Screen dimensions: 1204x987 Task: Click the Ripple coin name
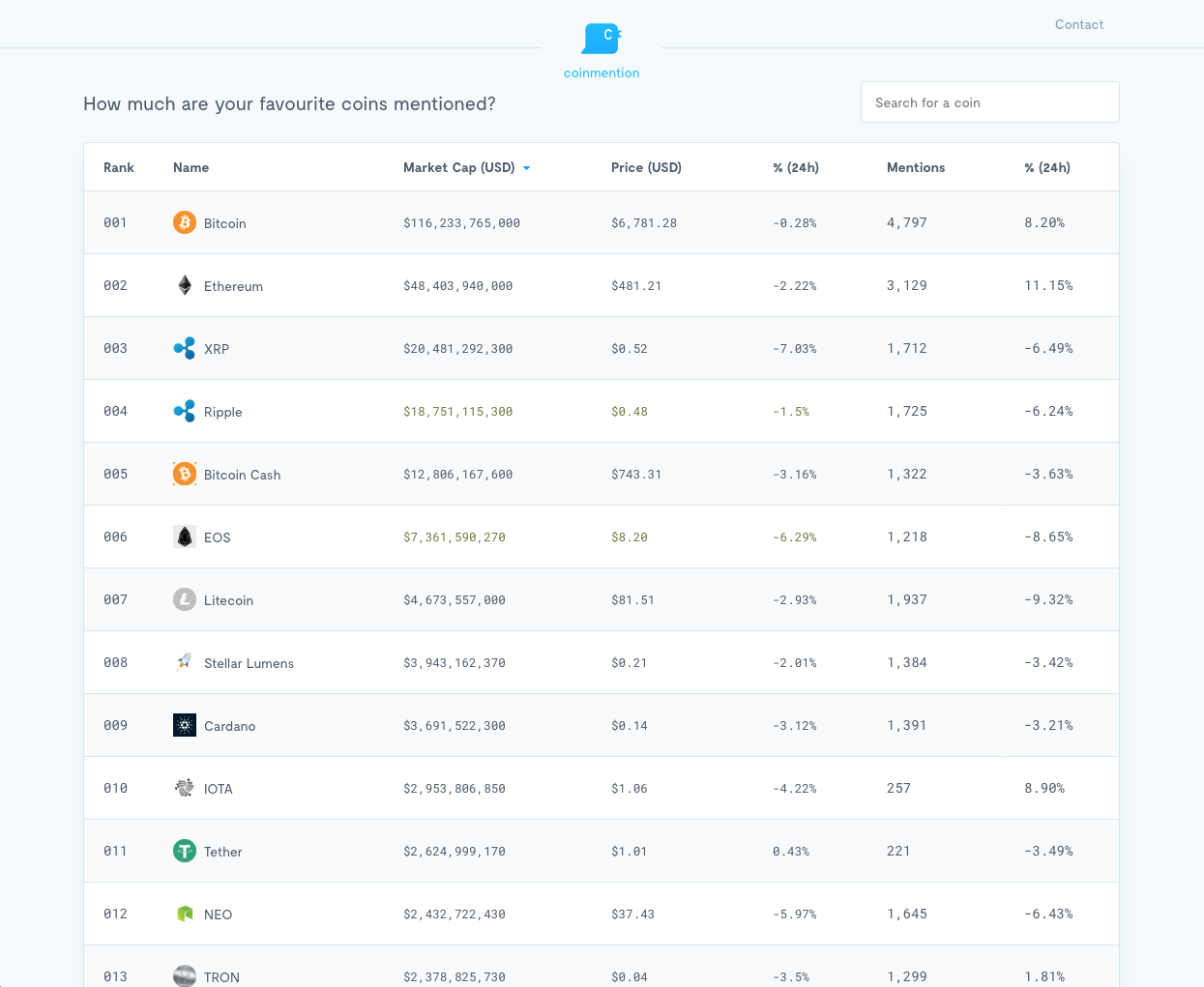point(223,412)
